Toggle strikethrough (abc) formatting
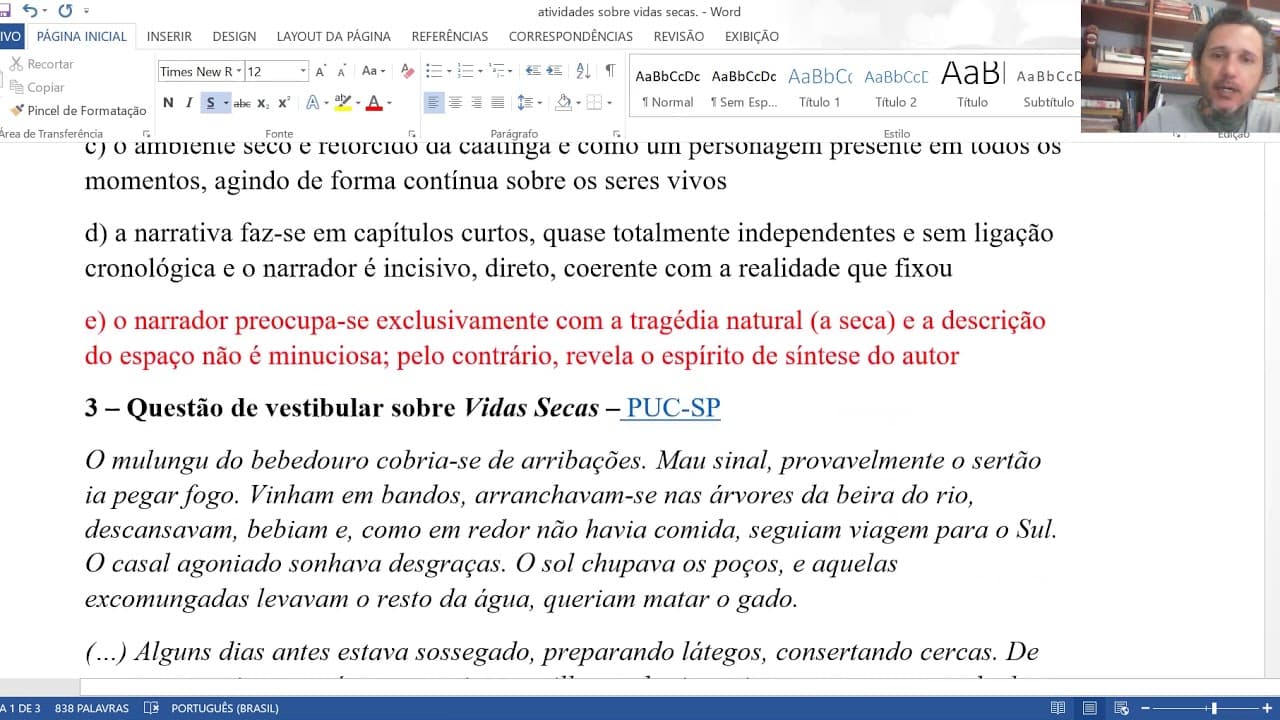The width and height of the screenshot is (1280, 720). click(242, 103)
